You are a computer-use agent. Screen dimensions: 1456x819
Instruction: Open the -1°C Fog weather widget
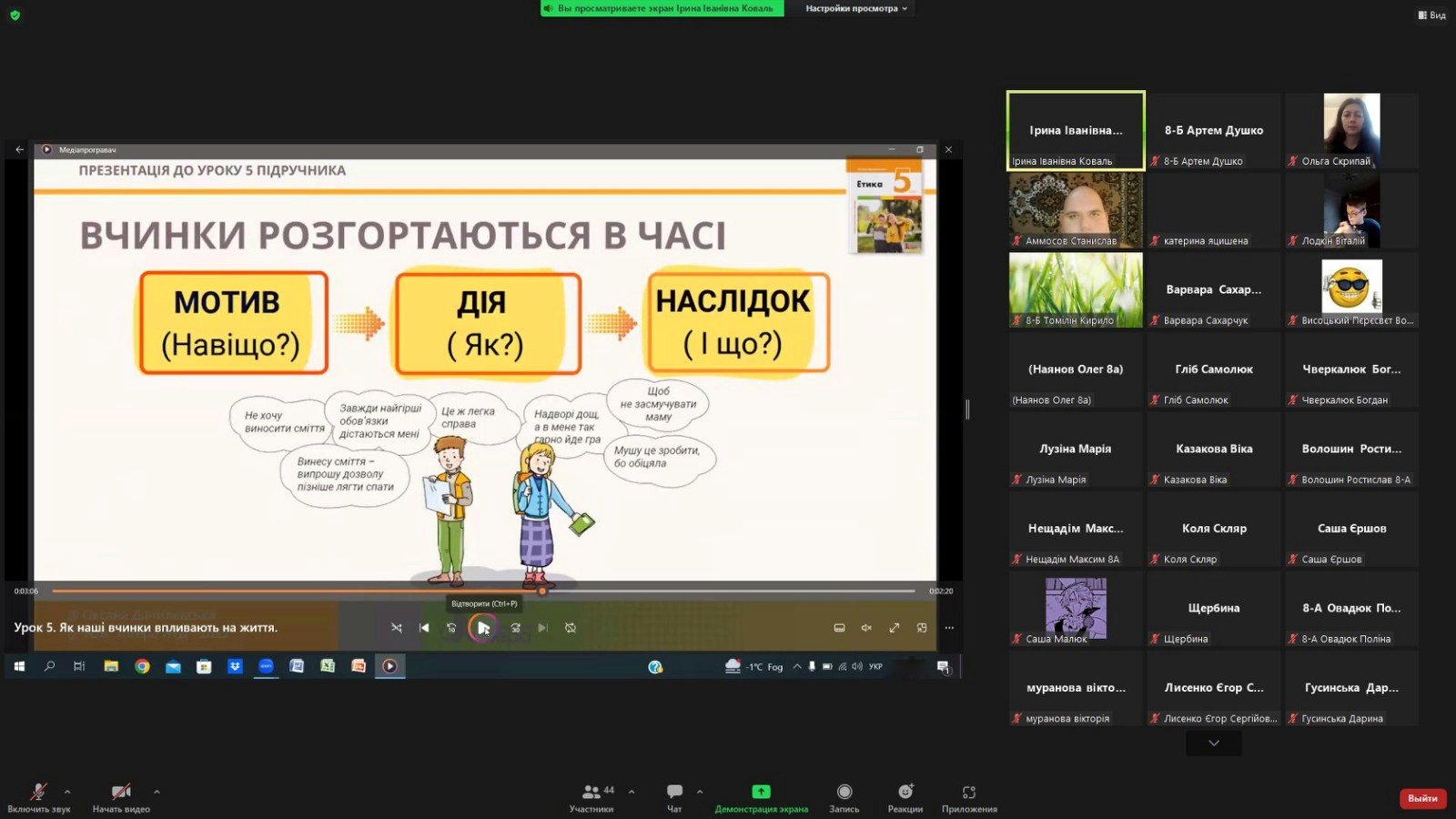[754, 666]
